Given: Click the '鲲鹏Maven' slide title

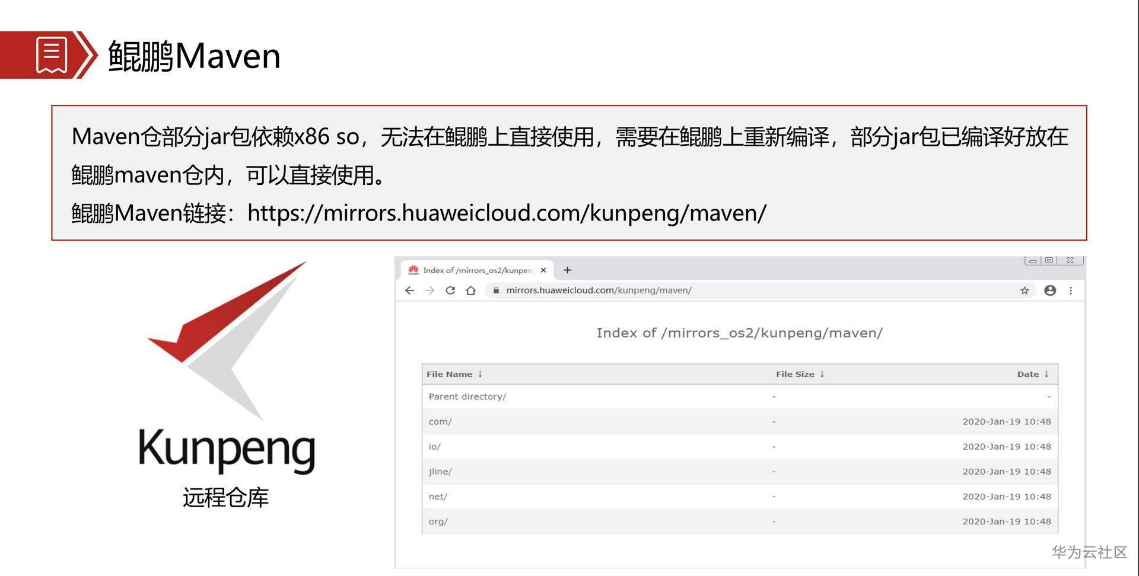Looking at the screenshot, I should 194,56.
